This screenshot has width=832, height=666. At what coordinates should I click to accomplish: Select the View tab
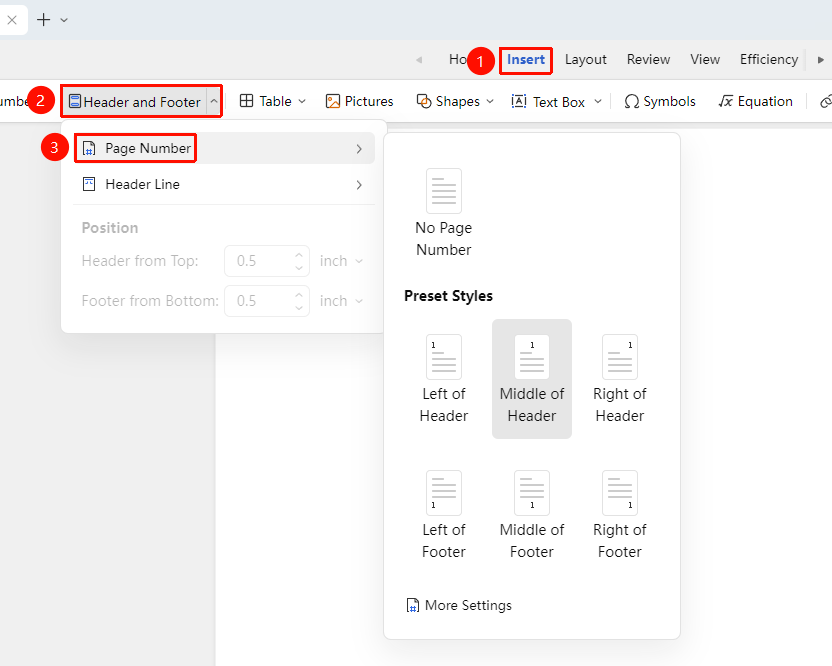click(x=705, y=59)
